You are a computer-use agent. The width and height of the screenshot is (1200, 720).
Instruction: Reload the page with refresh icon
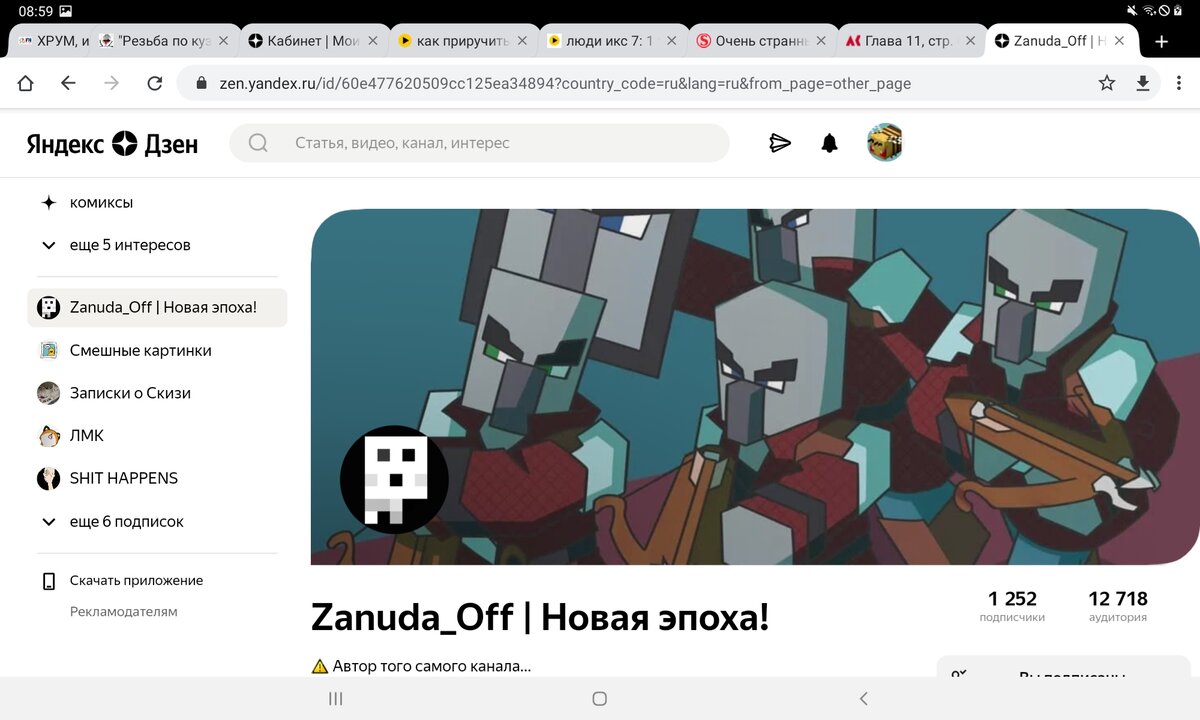tap(155, 84)
